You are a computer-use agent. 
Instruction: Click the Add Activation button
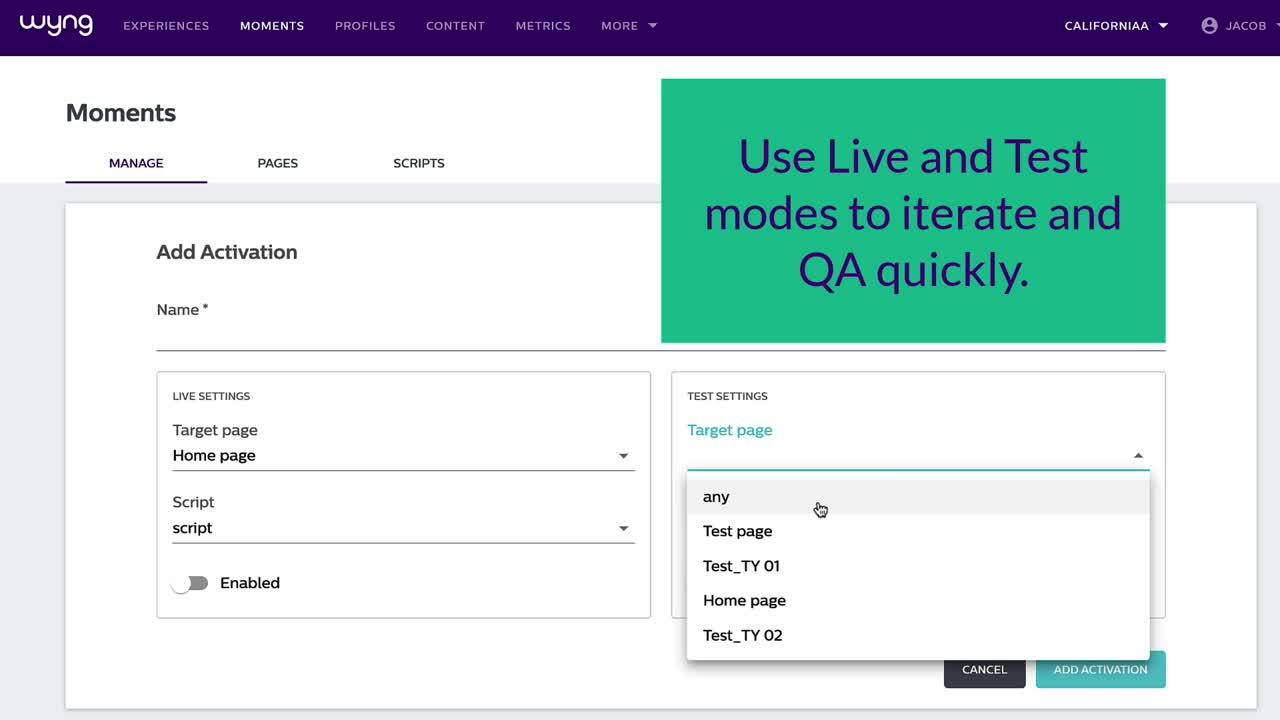click(x=1101, y=670)
